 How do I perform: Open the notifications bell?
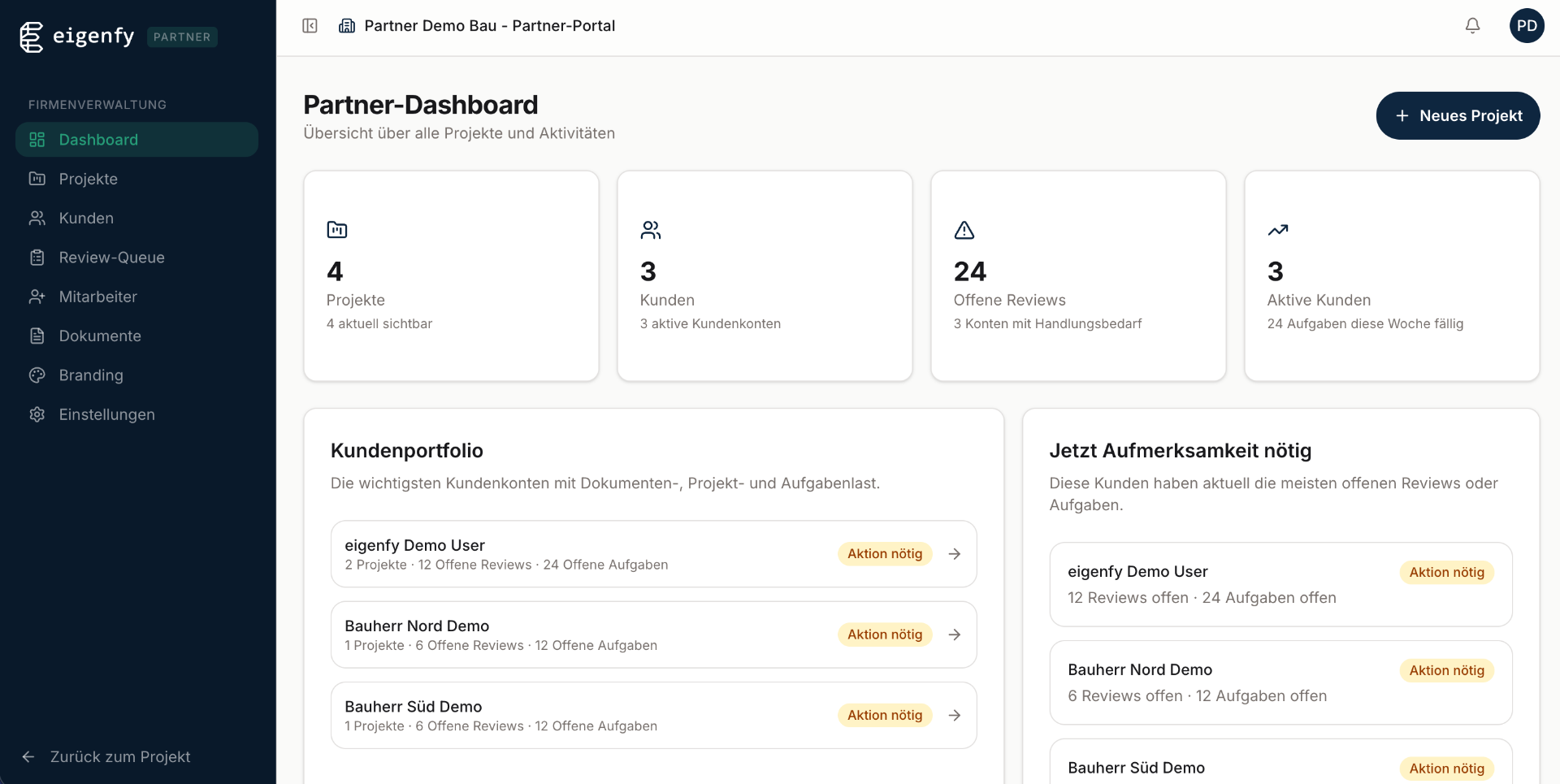tap(1472, 26)
